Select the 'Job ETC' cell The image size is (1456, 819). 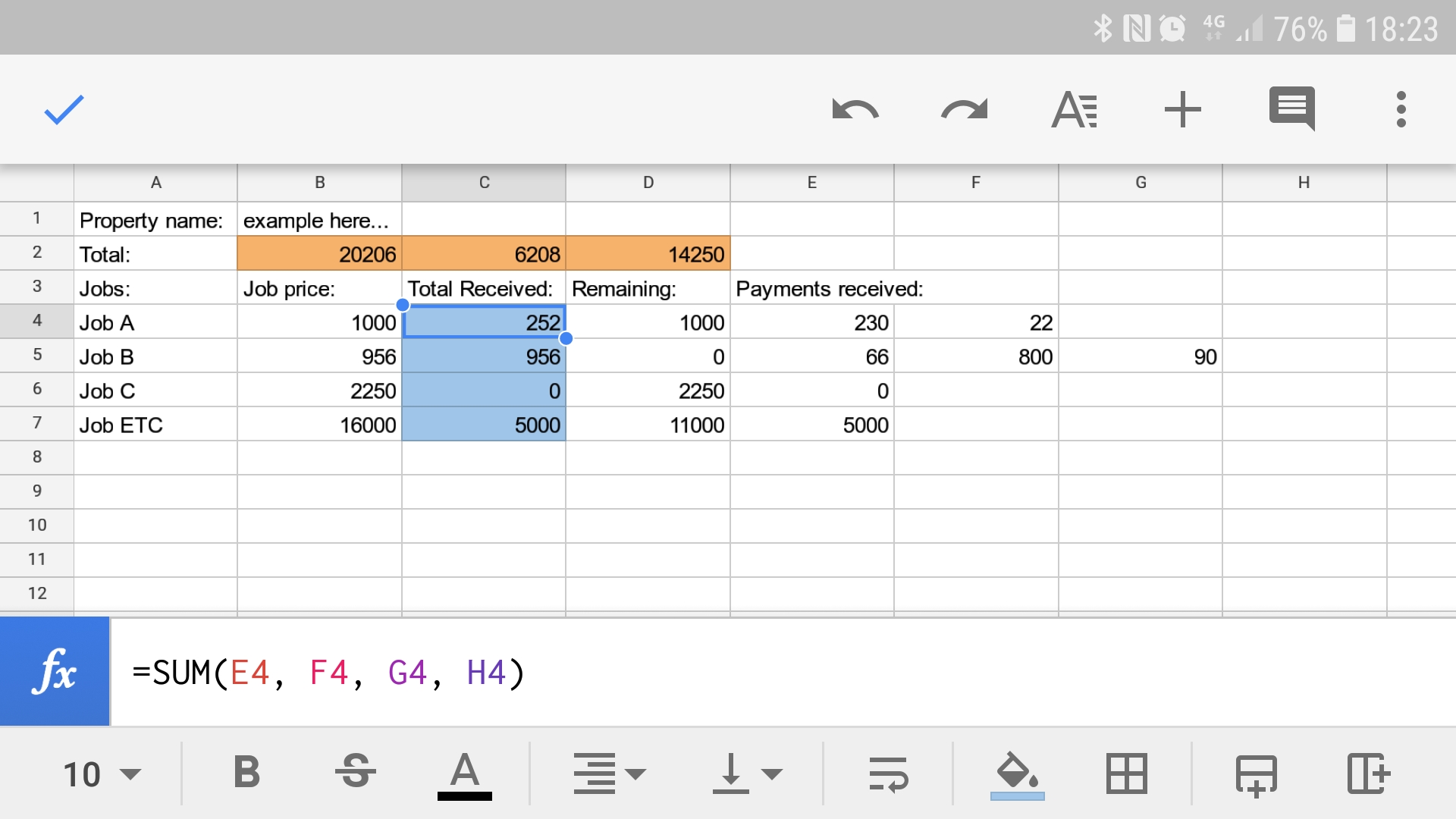point(155,424)
